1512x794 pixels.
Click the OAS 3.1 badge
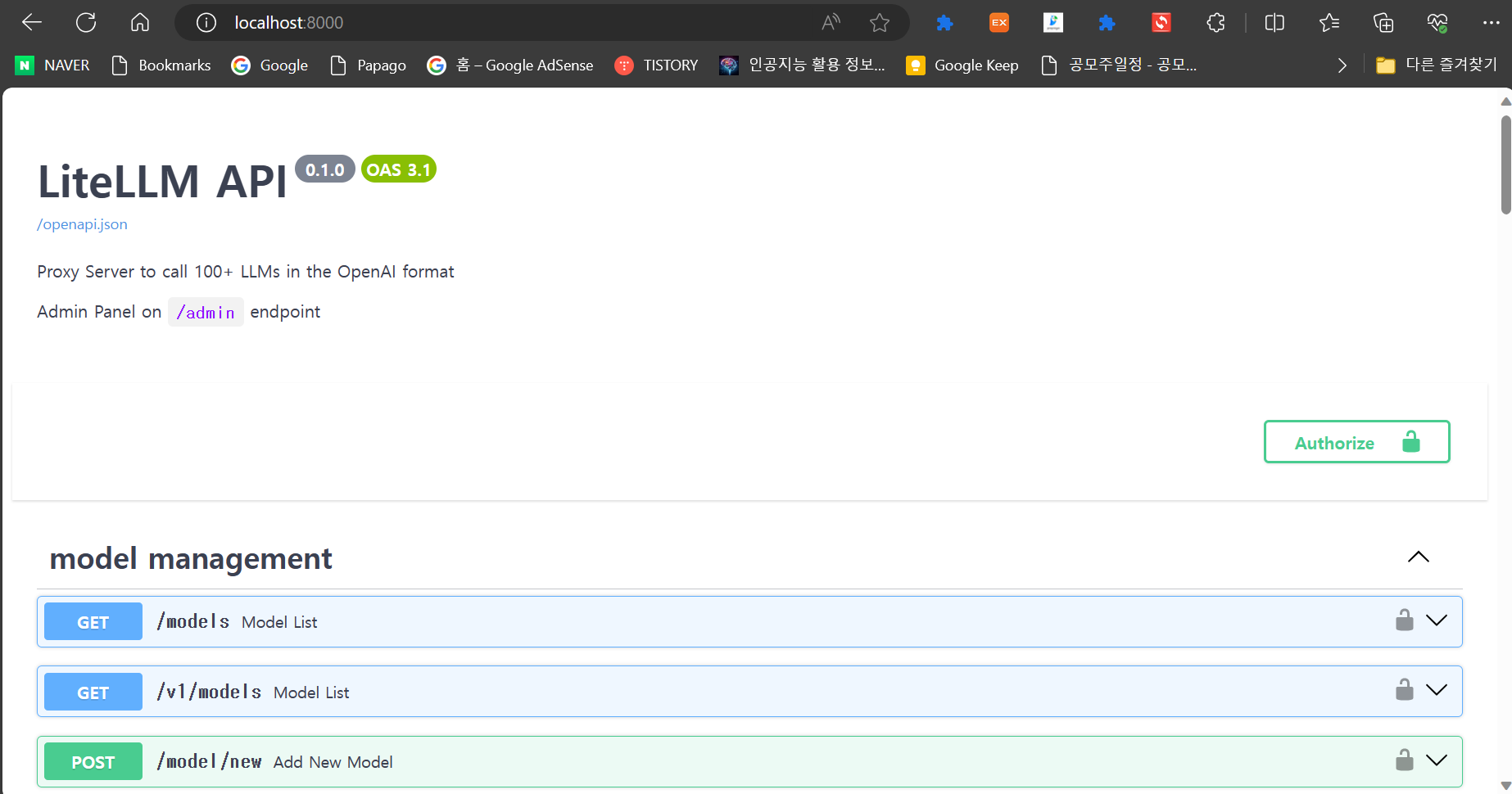tap(398, 169)
